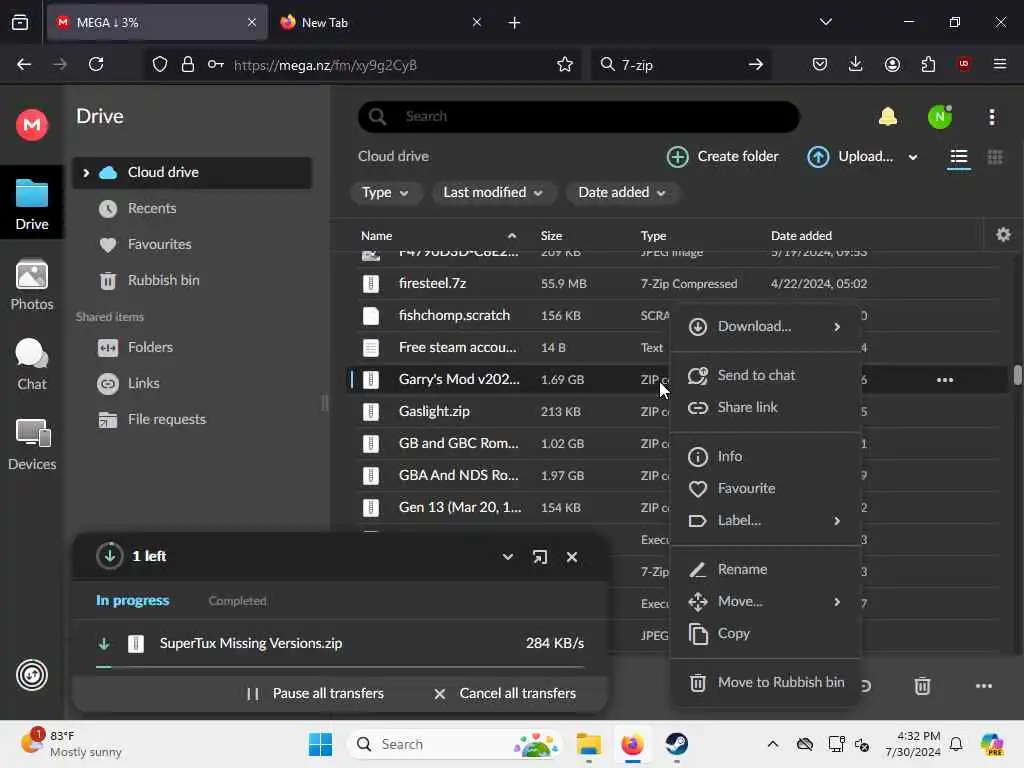Select Copy menu item
This screenshot has height=768, width=1024.
[x=765, y=633]
